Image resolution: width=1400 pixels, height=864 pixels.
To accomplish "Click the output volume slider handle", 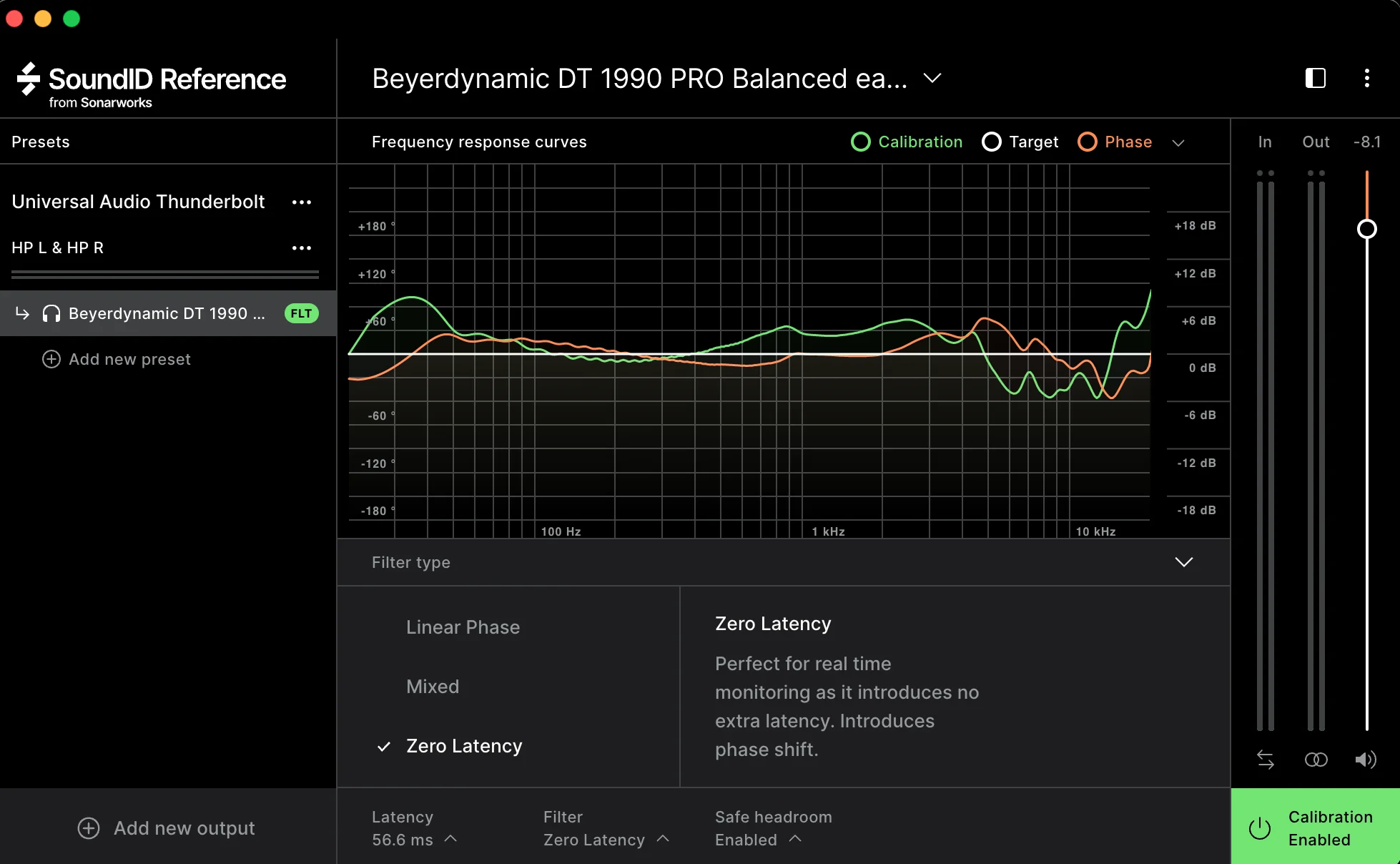I will 1366,229.
